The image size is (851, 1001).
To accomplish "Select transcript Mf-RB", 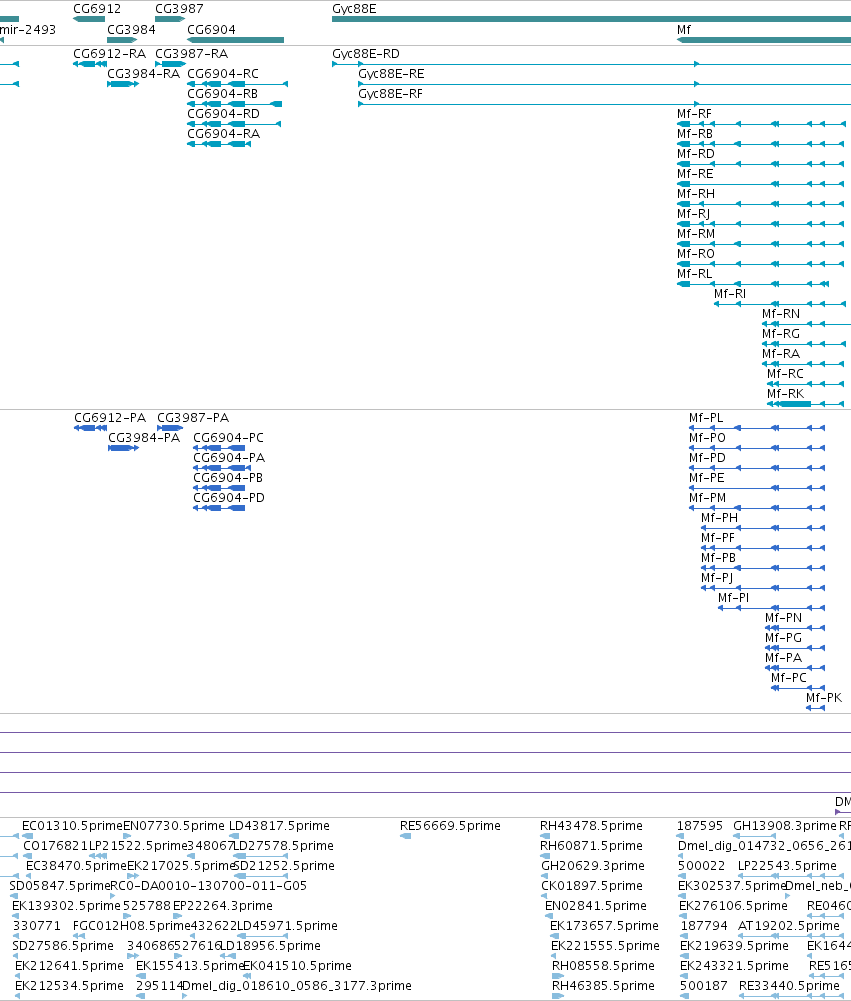I will (x=695, y=134).
